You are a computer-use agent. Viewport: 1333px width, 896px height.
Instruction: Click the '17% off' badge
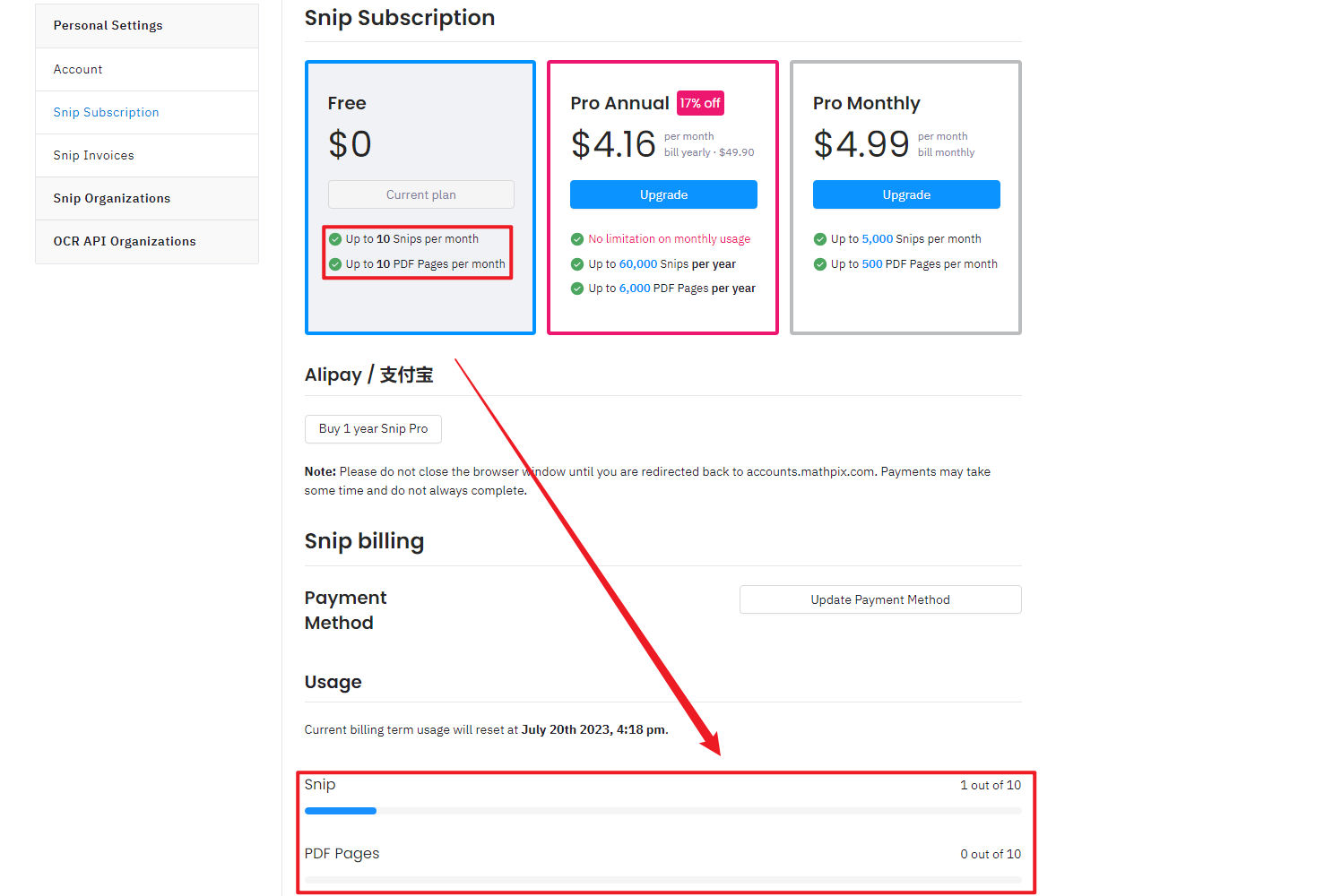(x=699, y=103)
